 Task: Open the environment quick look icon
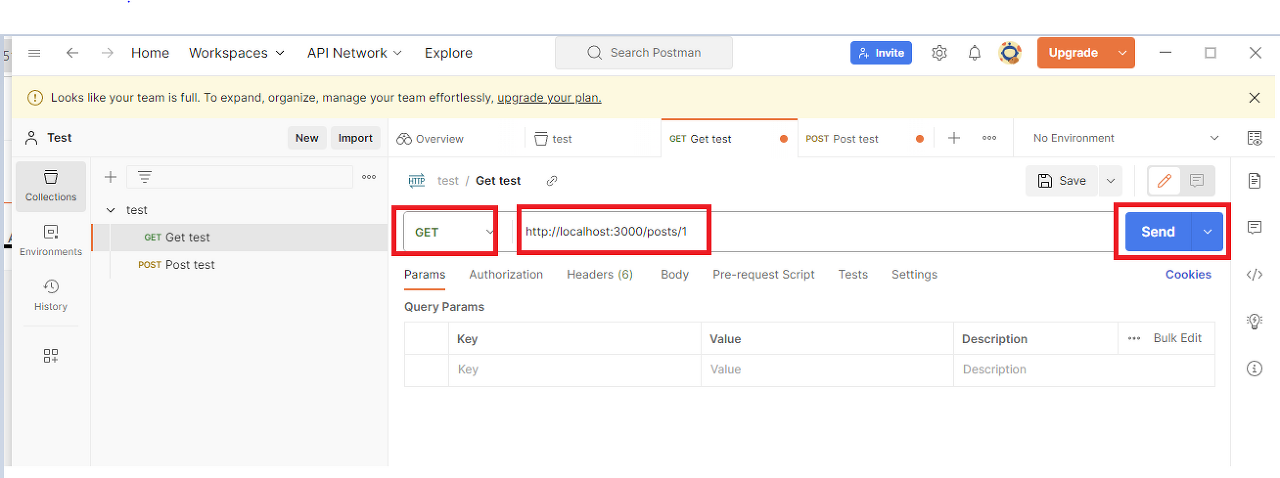coord(1255,138)
